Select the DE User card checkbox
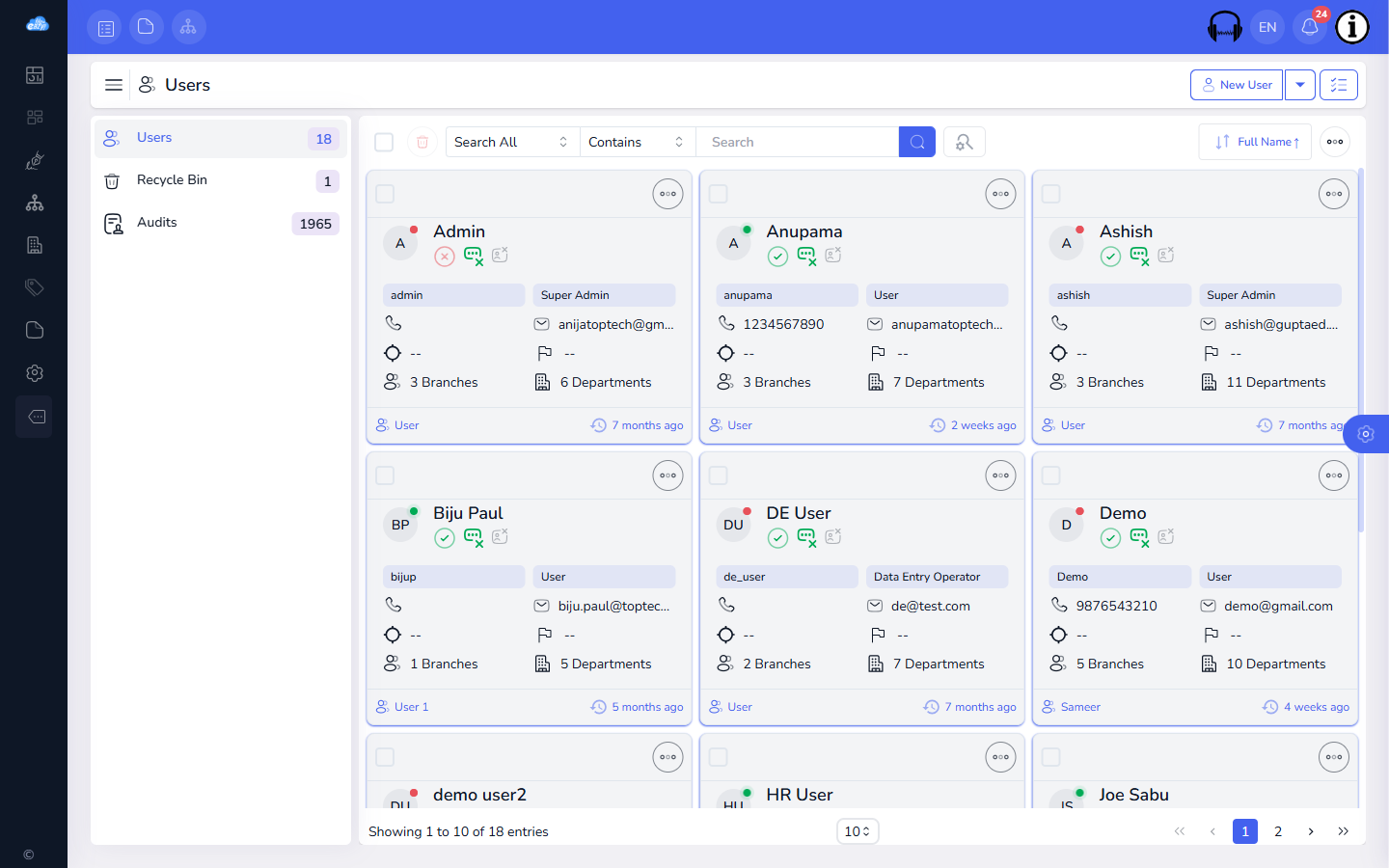Screen dimensions: 1389x868 click(x=719, y=475)
